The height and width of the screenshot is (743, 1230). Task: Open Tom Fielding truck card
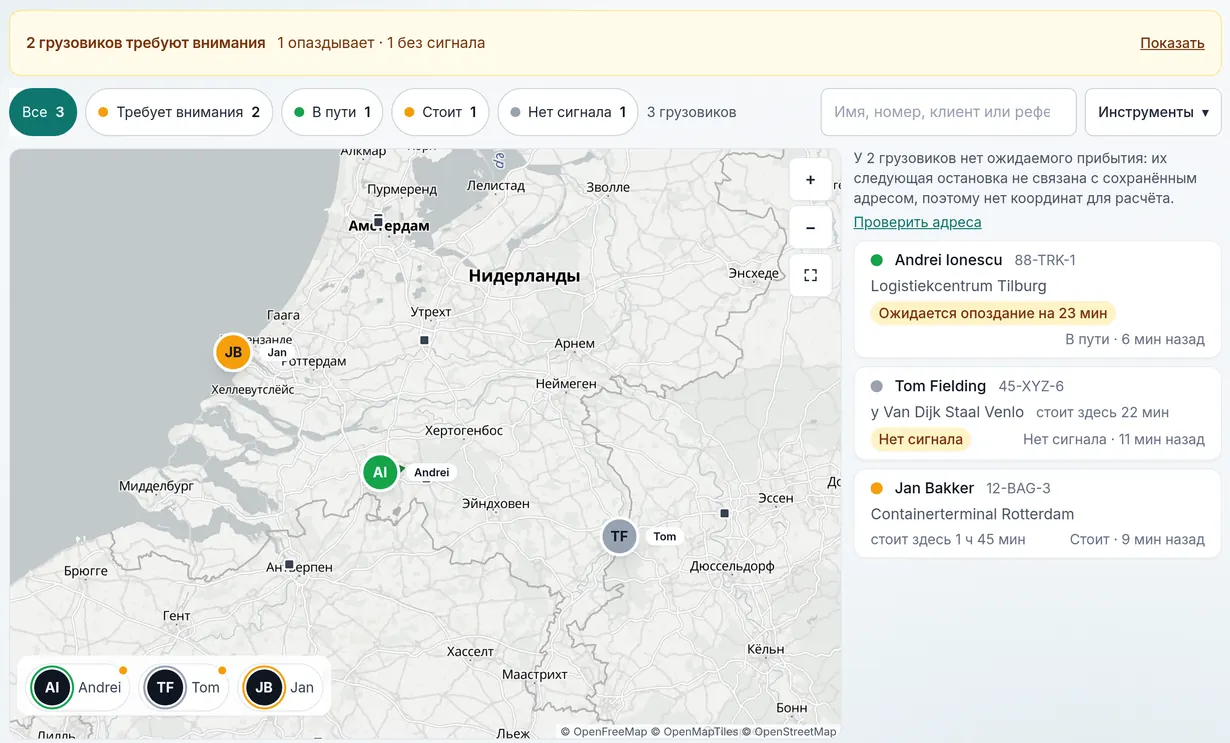click(x=1037, y=413)
